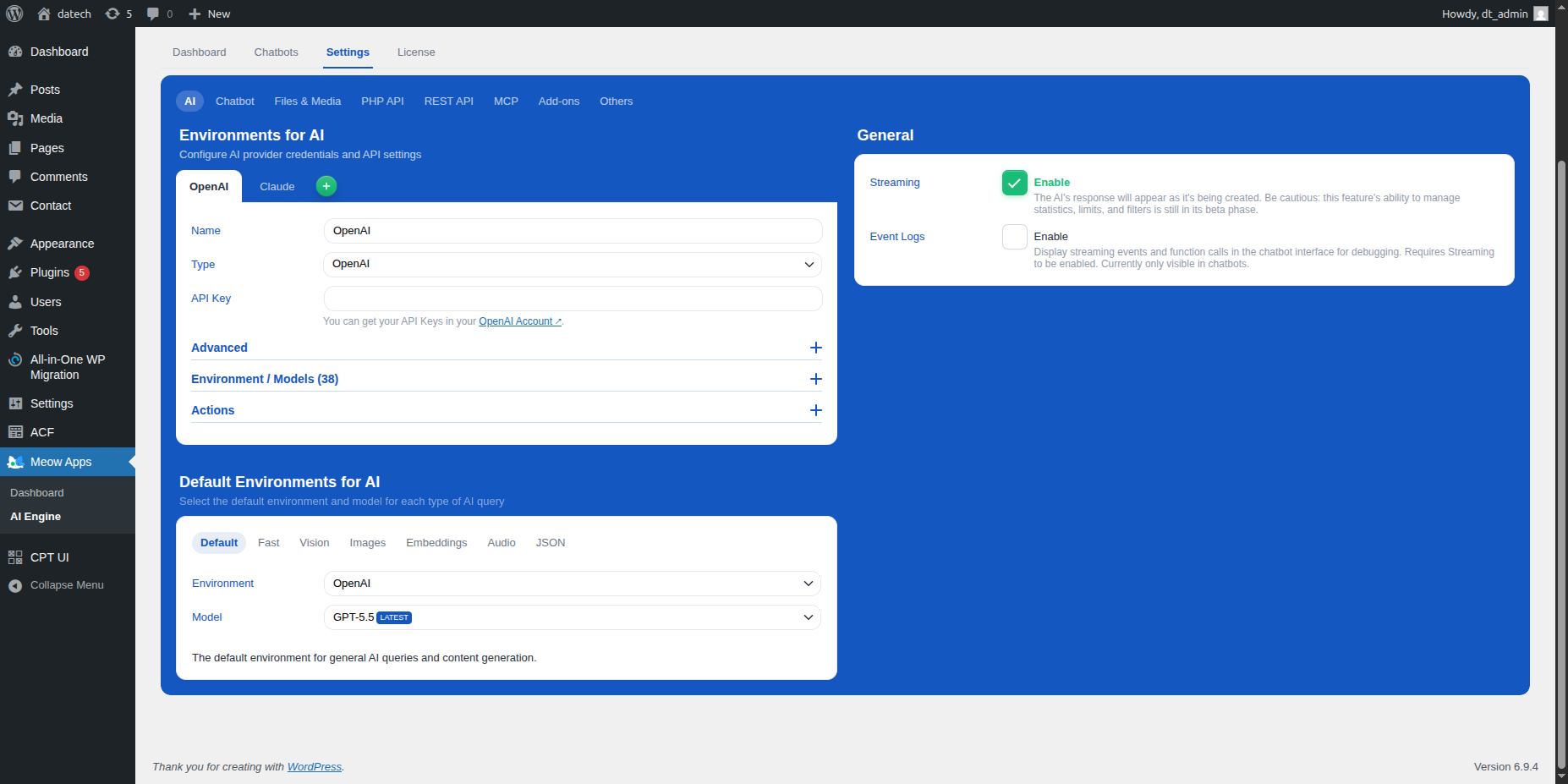Disable the Streaming checkbox

(x=1015, y=183)
